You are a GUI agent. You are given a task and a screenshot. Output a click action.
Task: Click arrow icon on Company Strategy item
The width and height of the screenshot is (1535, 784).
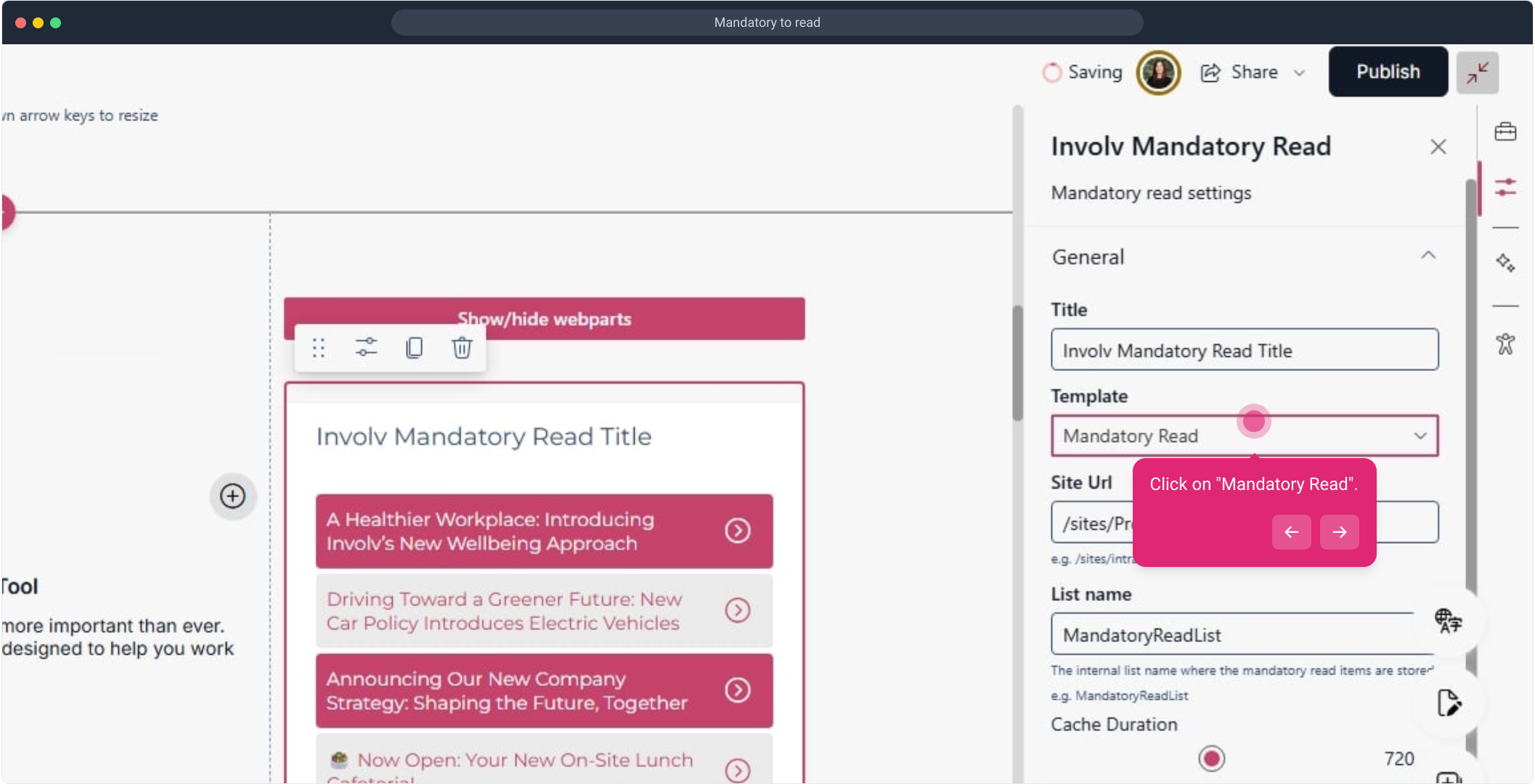(x=738, y=690)
